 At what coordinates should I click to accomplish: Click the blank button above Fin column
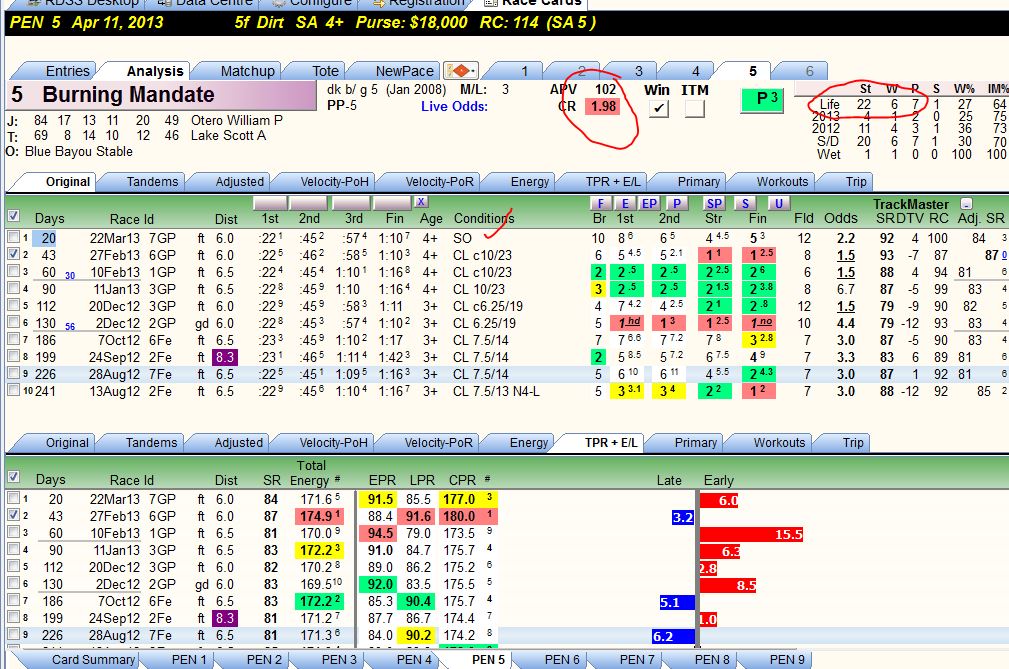(x=392, y=203)
